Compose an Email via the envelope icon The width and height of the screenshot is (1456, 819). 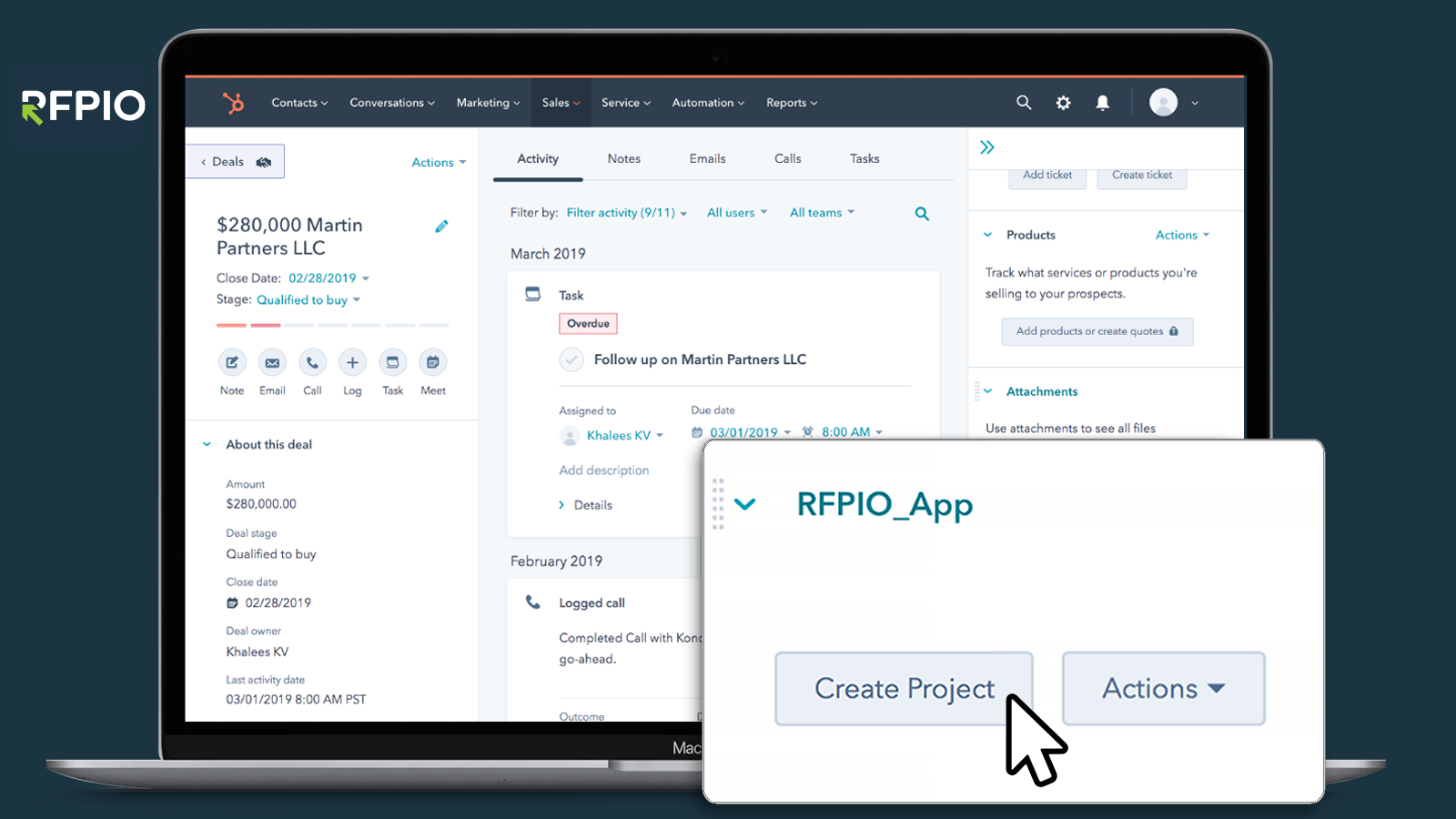point(272,362)
